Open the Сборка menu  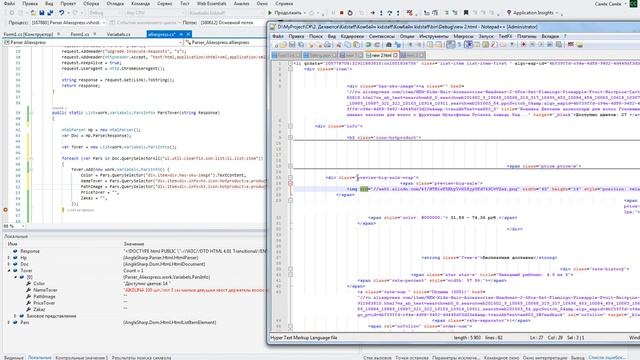(91, 4)
